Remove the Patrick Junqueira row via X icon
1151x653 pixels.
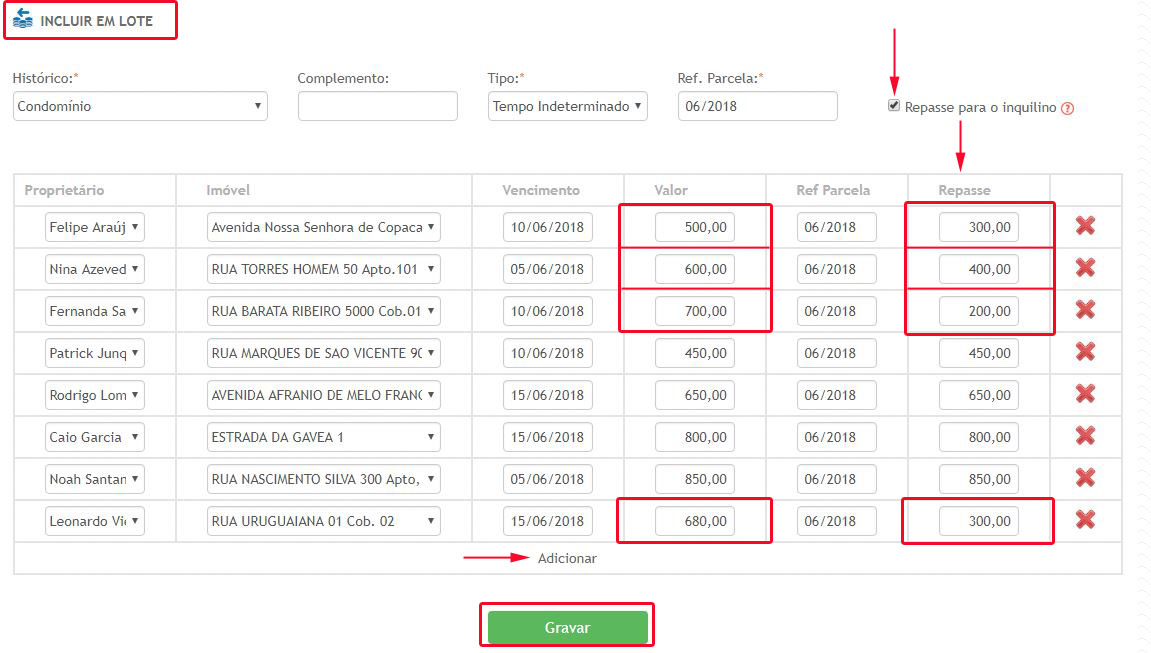coord(1085,352)
